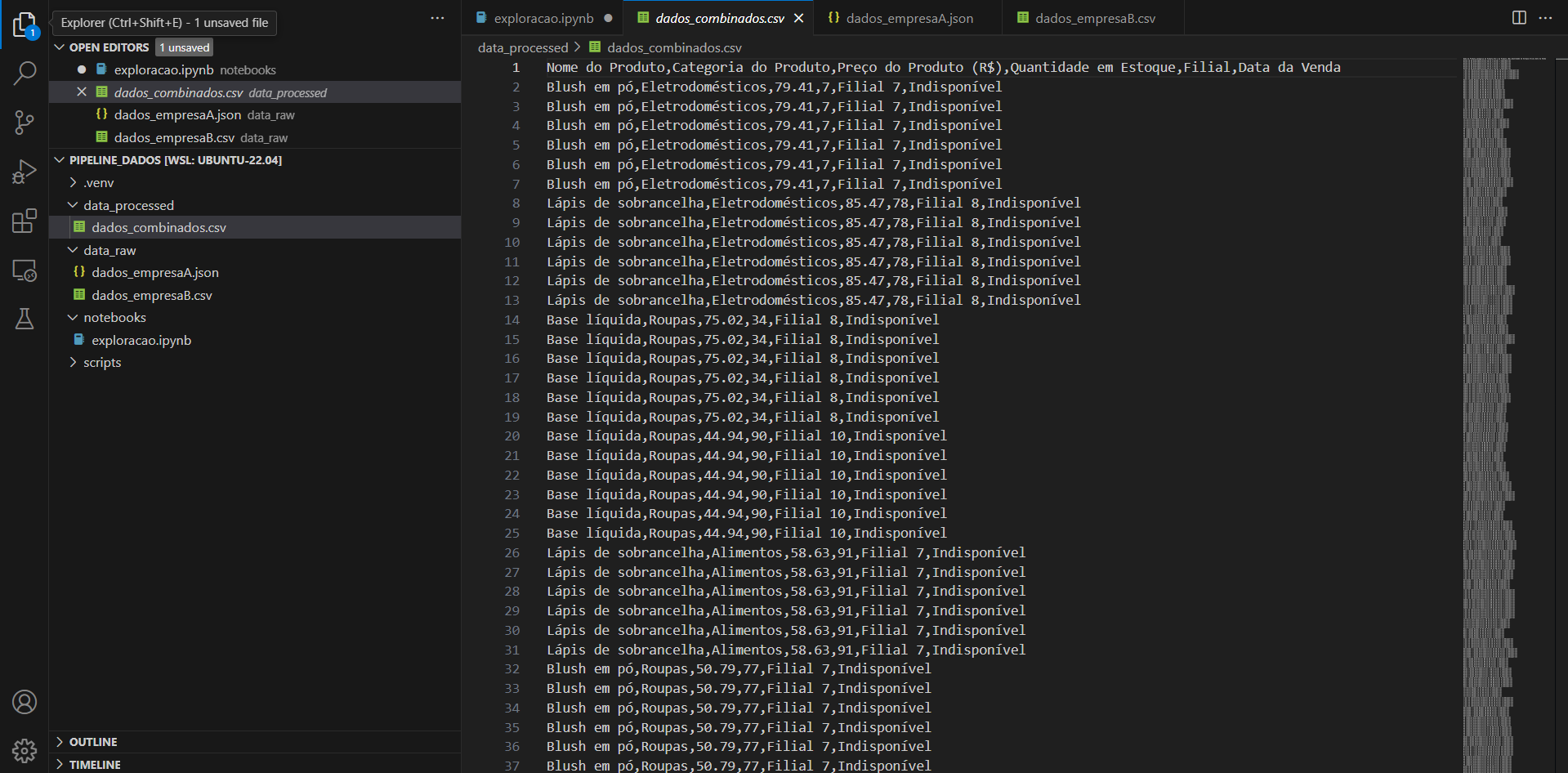Open editor More Actions ellipsis
This screenshot has width=1568, height=773.
[1545, 18]
